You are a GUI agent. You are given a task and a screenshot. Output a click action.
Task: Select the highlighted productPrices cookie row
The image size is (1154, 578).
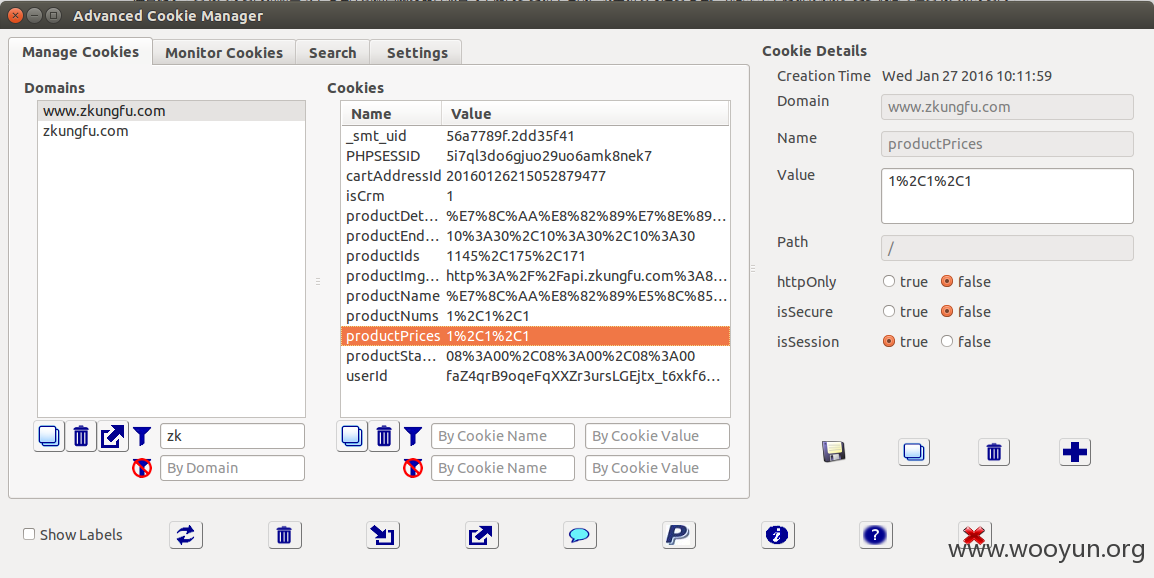535,336
